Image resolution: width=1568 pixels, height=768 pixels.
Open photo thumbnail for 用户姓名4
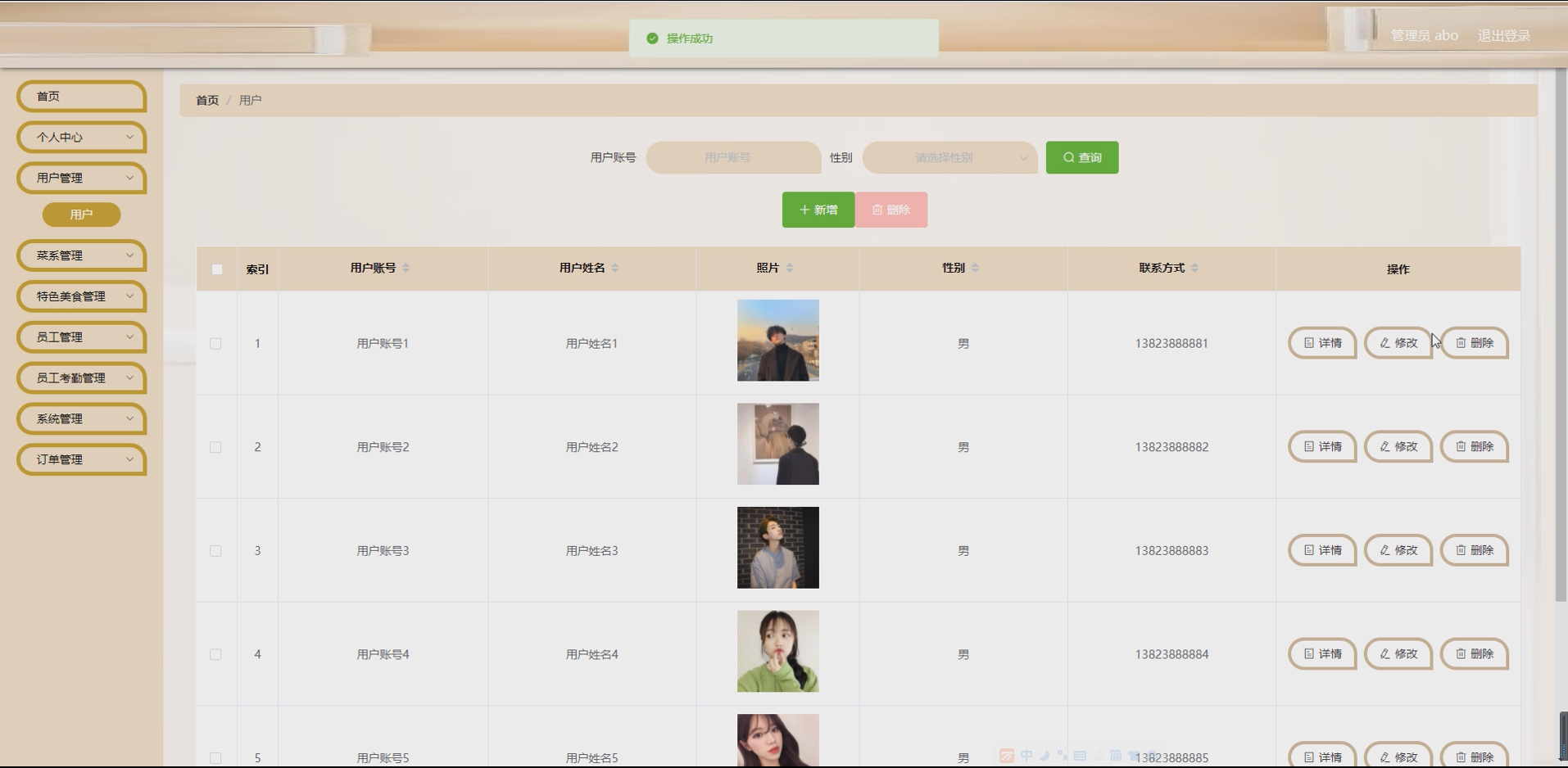[x=778, y=651]
